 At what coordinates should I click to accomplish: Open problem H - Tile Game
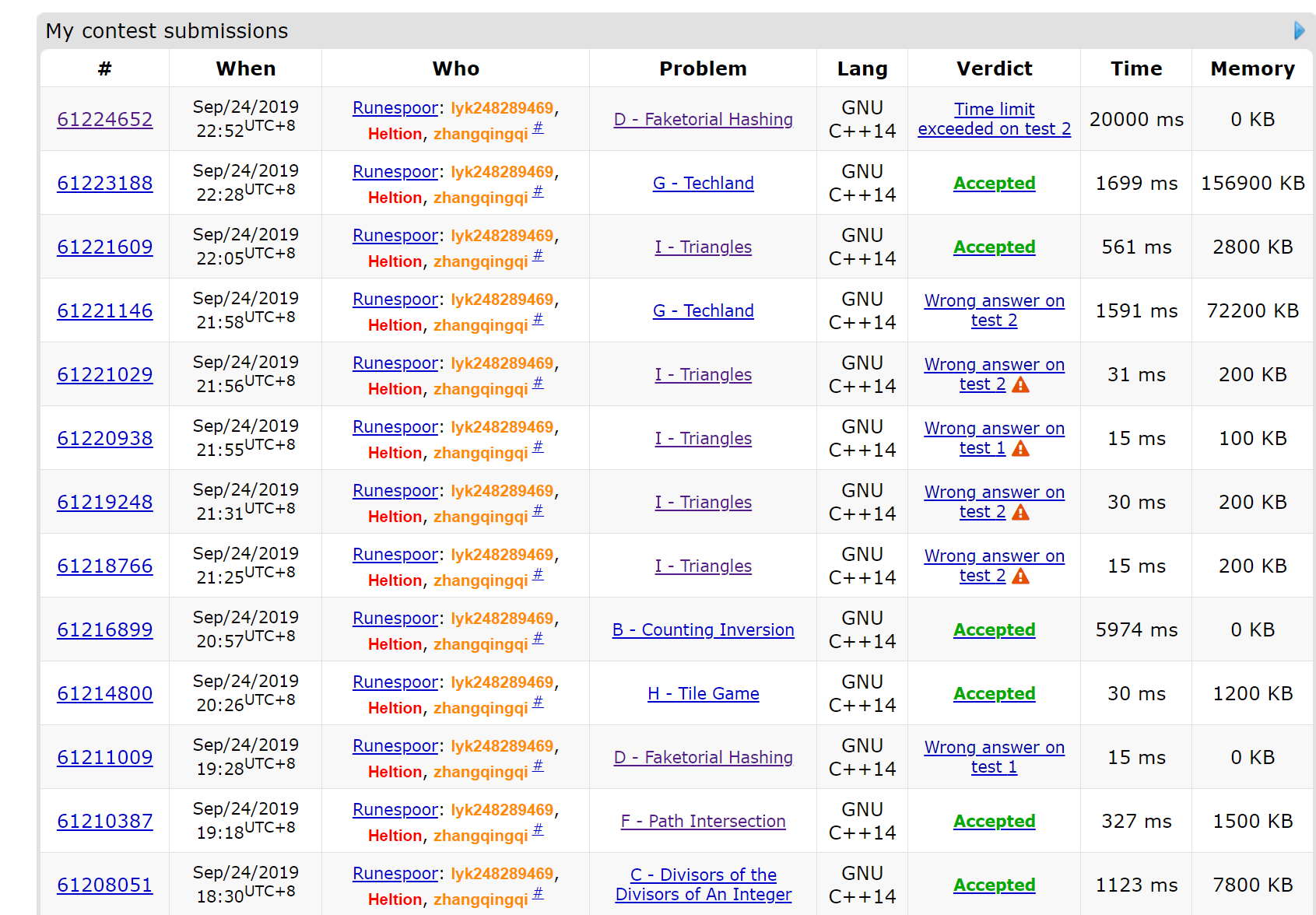[703, 693]
